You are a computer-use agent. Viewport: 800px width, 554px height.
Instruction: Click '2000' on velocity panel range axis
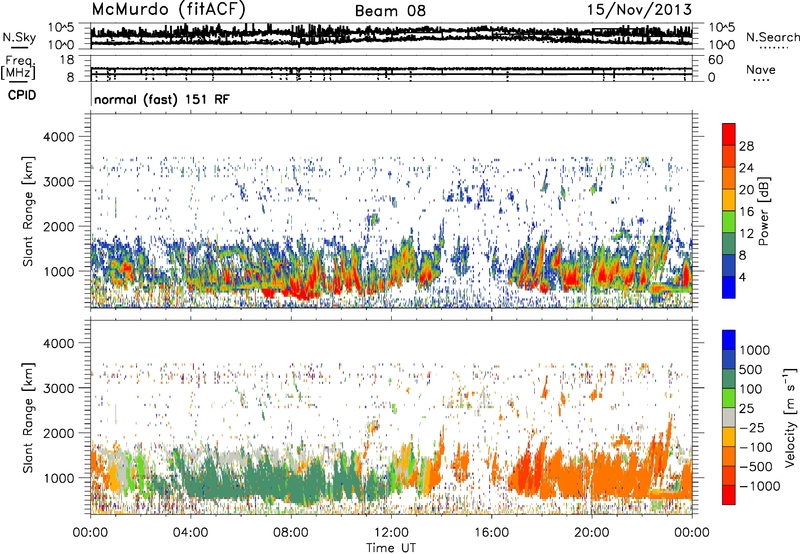tap(58, 433)
